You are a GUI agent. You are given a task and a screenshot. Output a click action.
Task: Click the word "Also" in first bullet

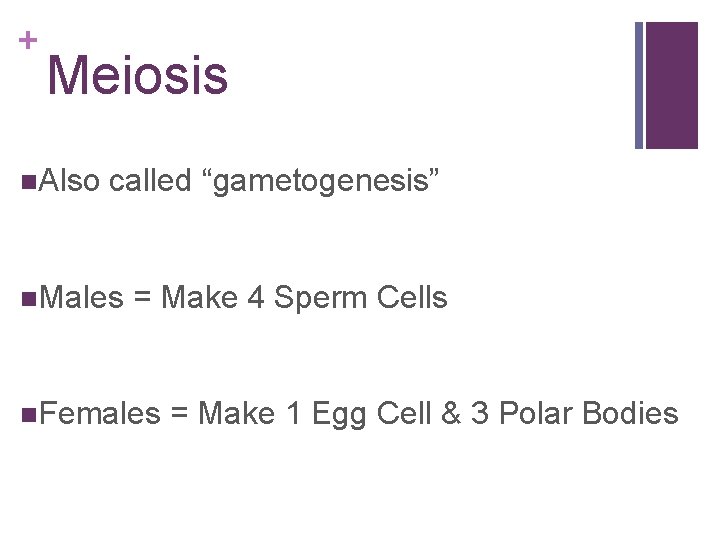click(68, 181)
